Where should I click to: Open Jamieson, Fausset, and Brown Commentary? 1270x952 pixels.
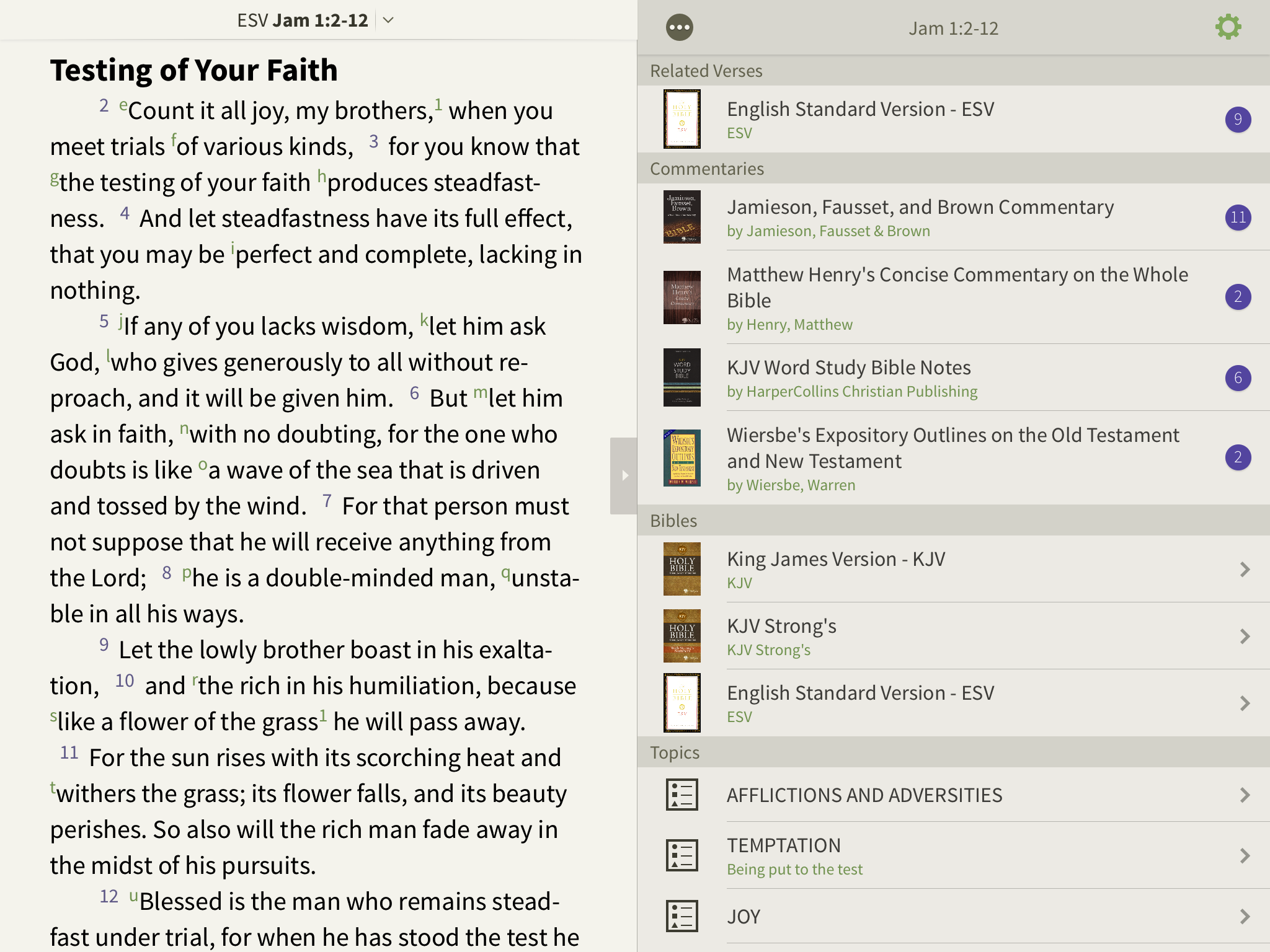(x=954, y=217)
